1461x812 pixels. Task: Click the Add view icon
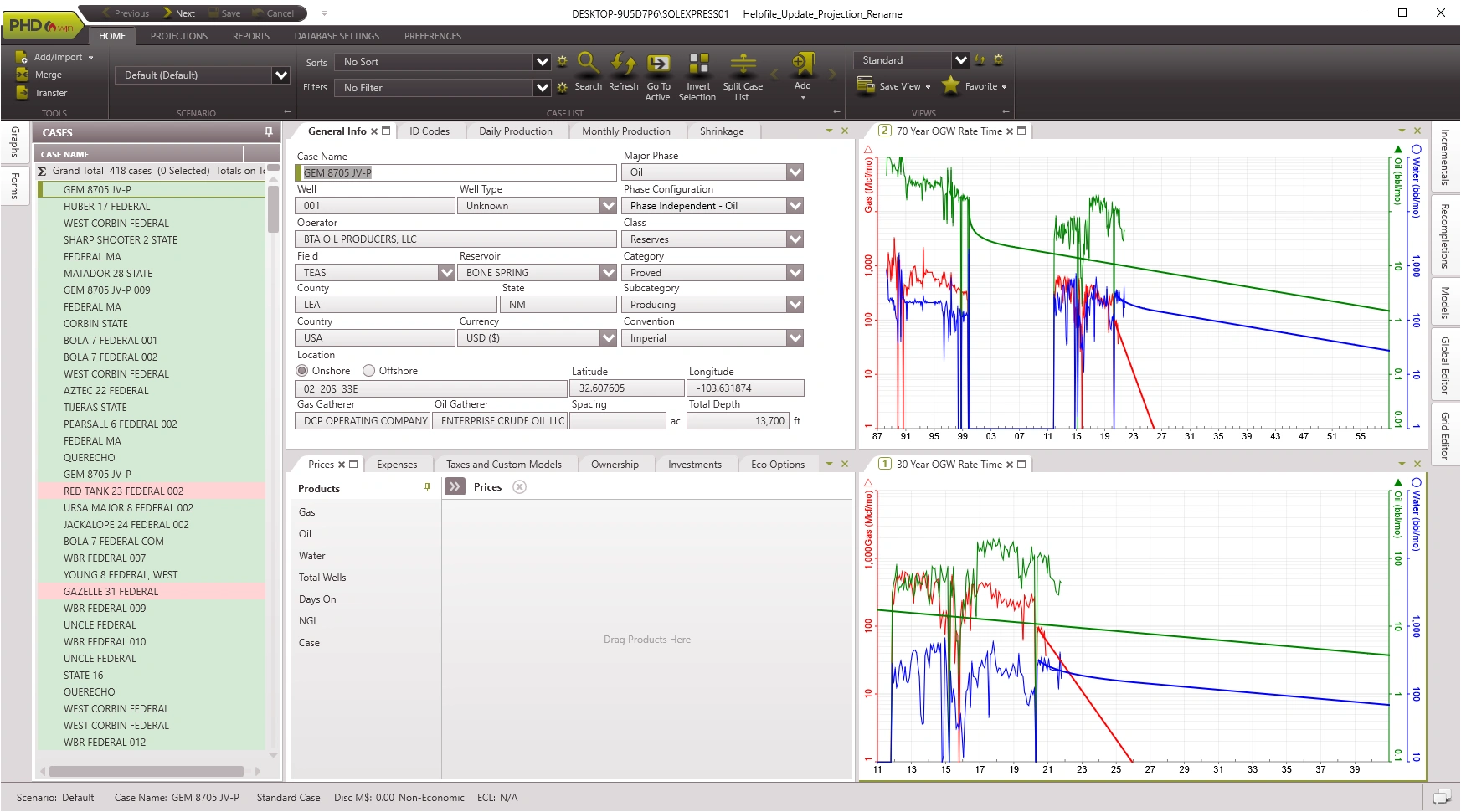(802, 65)
